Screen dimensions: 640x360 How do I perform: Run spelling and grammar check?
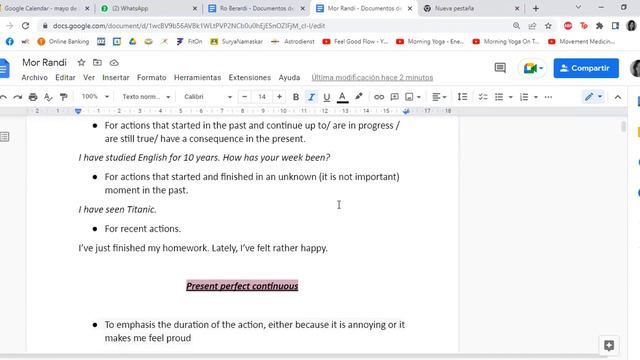(x=48, y=97)
